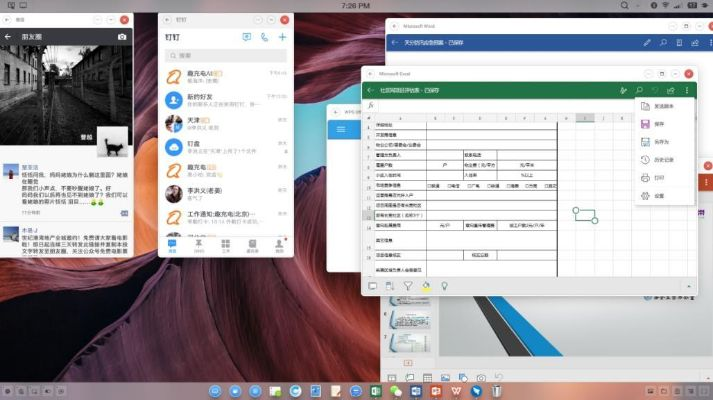Screen dimensions: 713x400
Task: Click the filter funnel icon in Excel bottom bar
Action: [407, 286]
